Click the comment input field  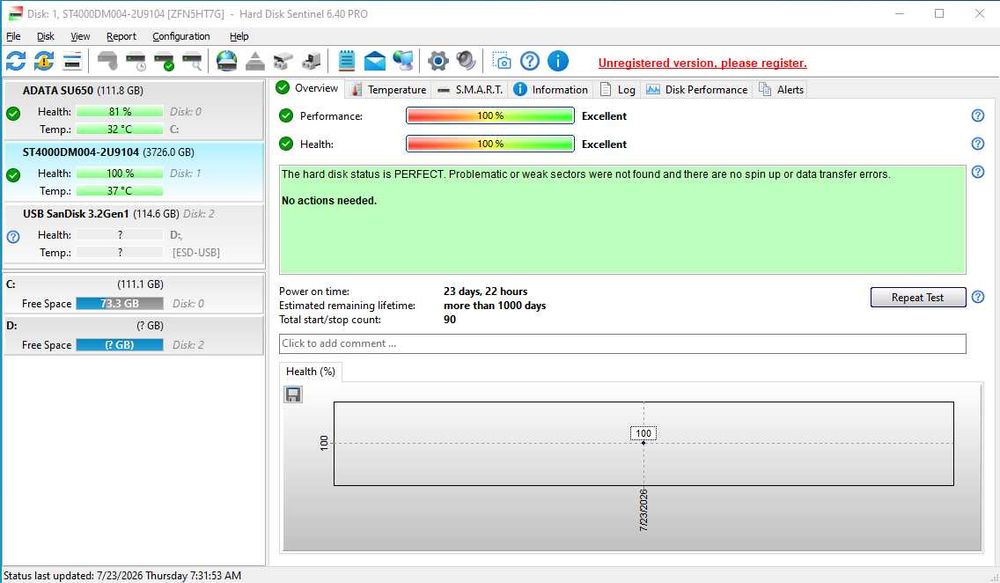(x=622, y=343)
